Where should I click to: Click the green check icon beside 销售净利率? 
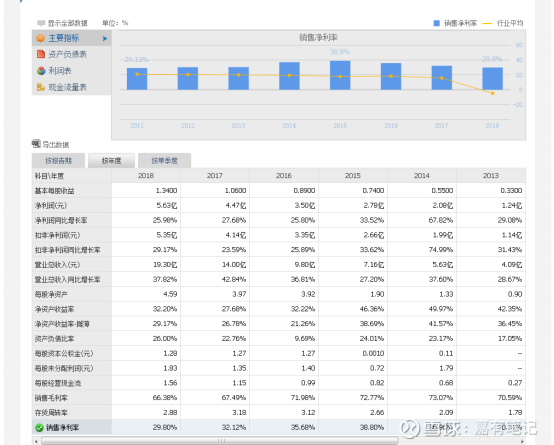point(40,428)
